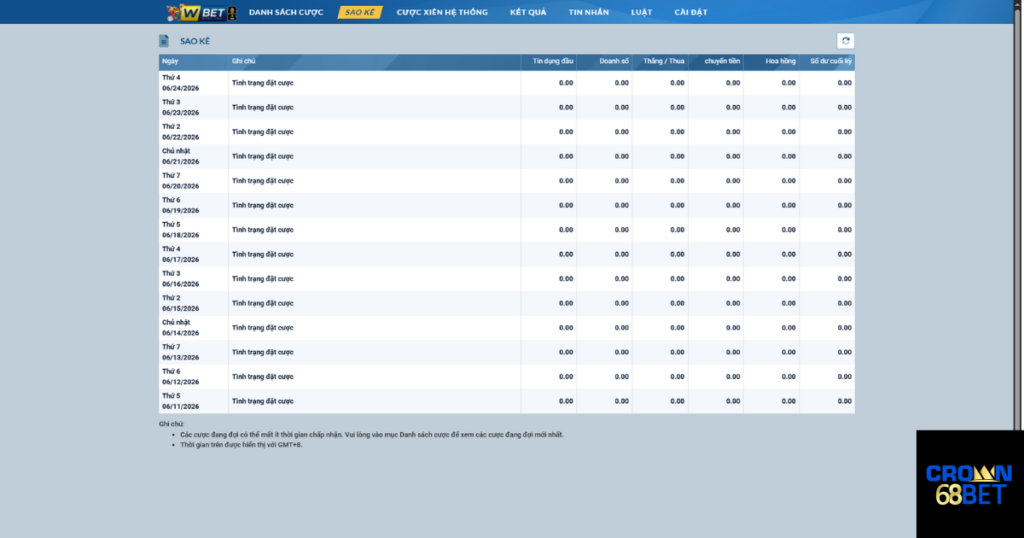Open Danh Sách Cược menu

286,12
